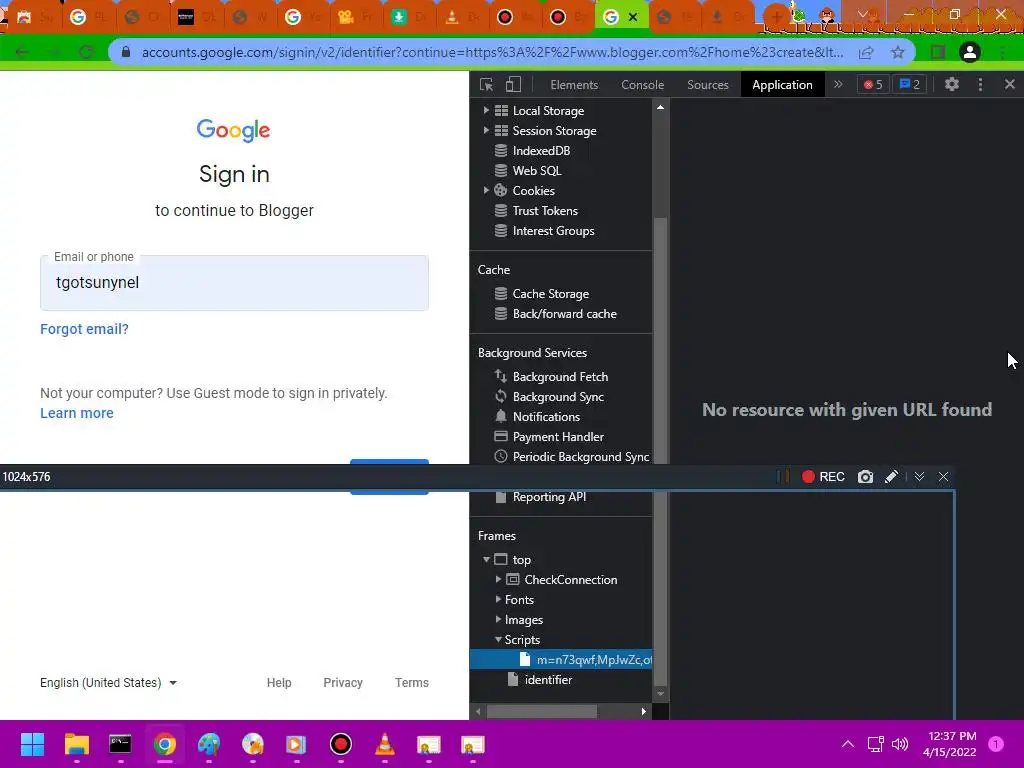The width and height of the screenshot is (1024, 768).
Task: Open the Command Prompt taskbar icon
Action: pos(120,744)
